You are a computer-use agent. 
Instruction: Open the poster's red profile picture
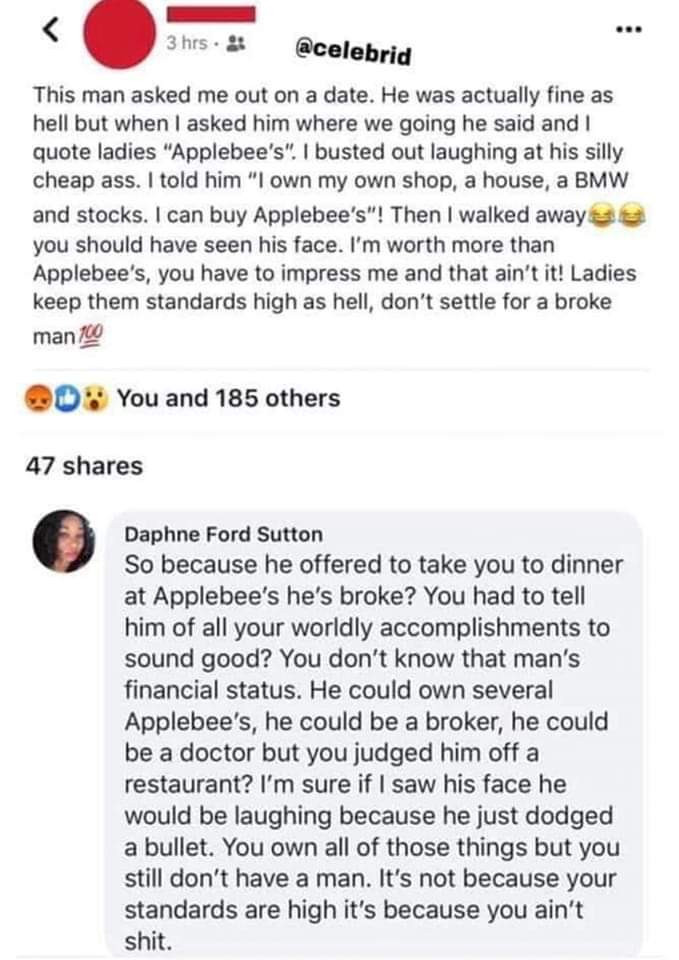click(118, 34)
